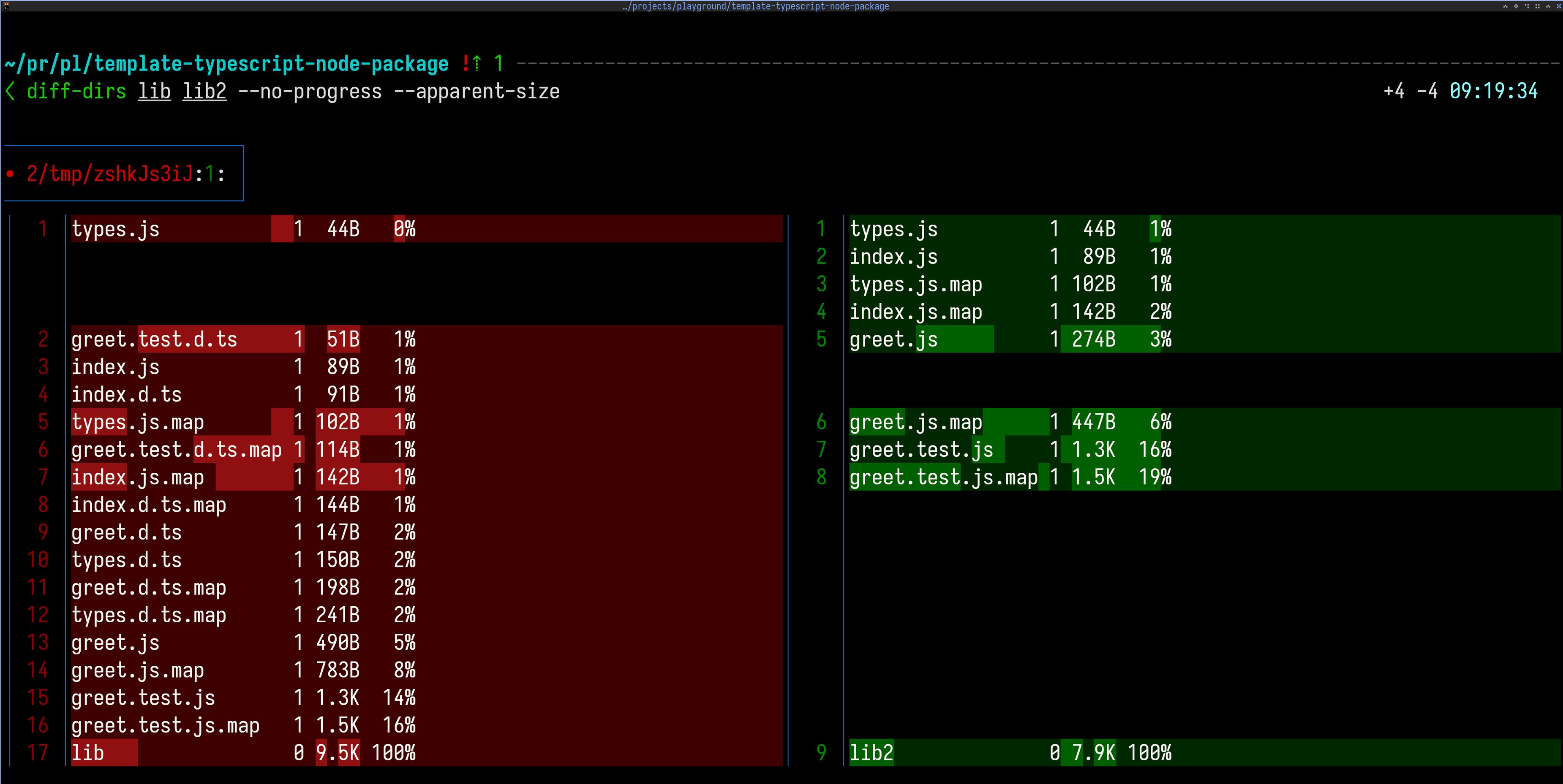Click the window title path text
Screen dimensions: 1563x784
pyautogui.click(x=755, y=6)
